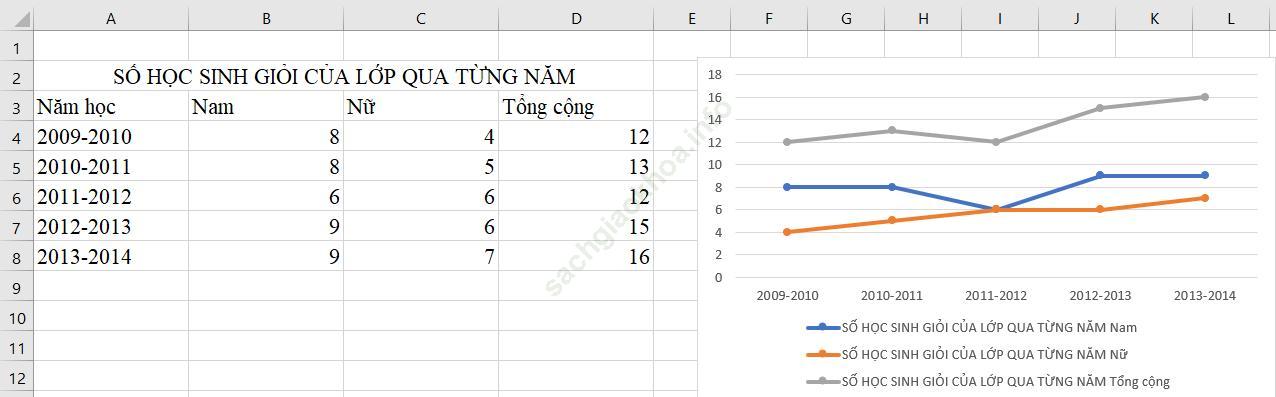Select column F header
Screen dimensions: 1276x397
(x=768, y=17)
